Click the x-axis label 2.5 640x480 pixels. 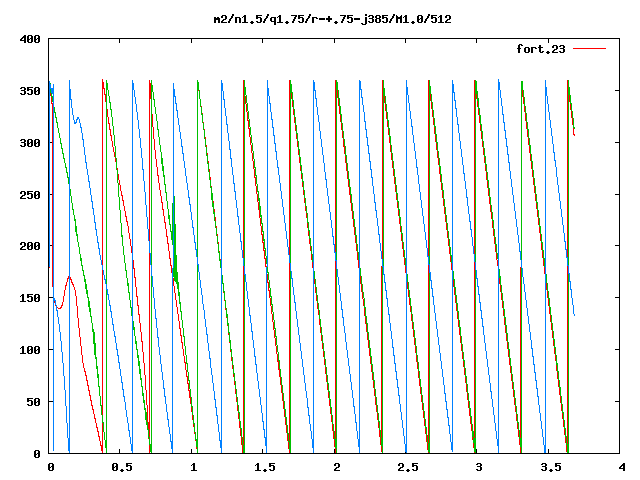pyautogui.click(x=407, y=467)
